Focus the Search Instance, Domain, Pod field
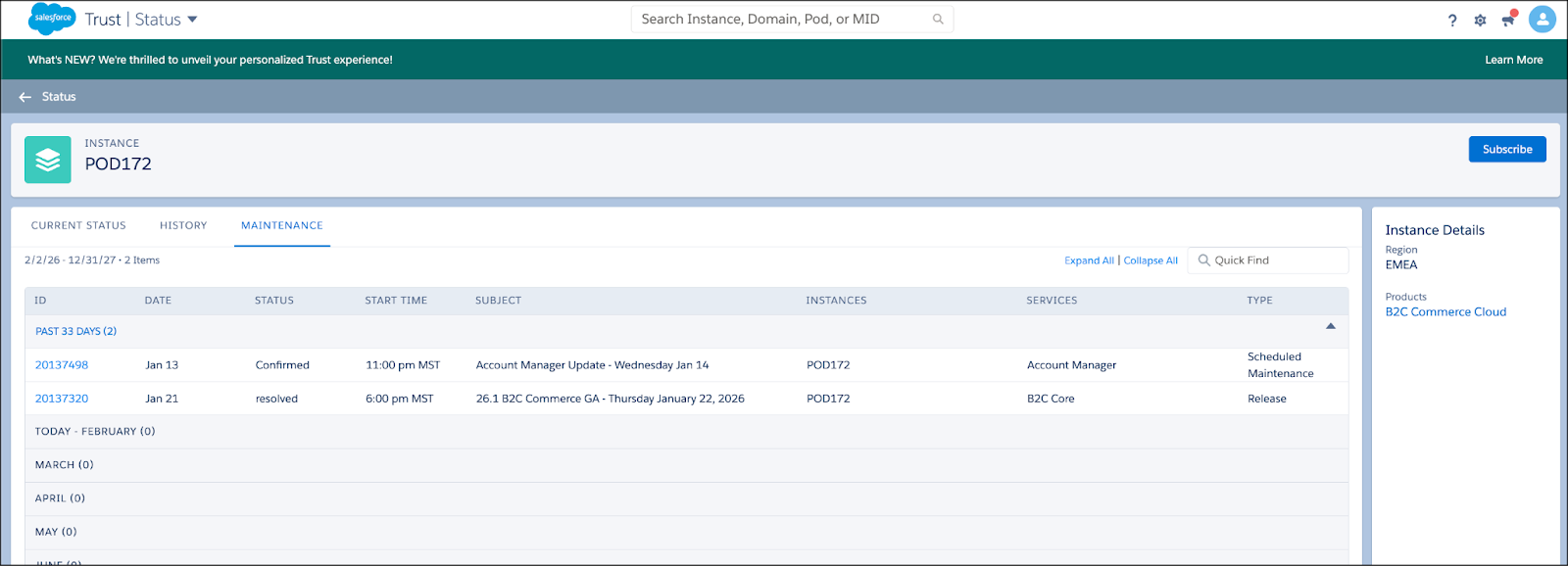Screen dimensions: 1568x566 pos(792,19)
